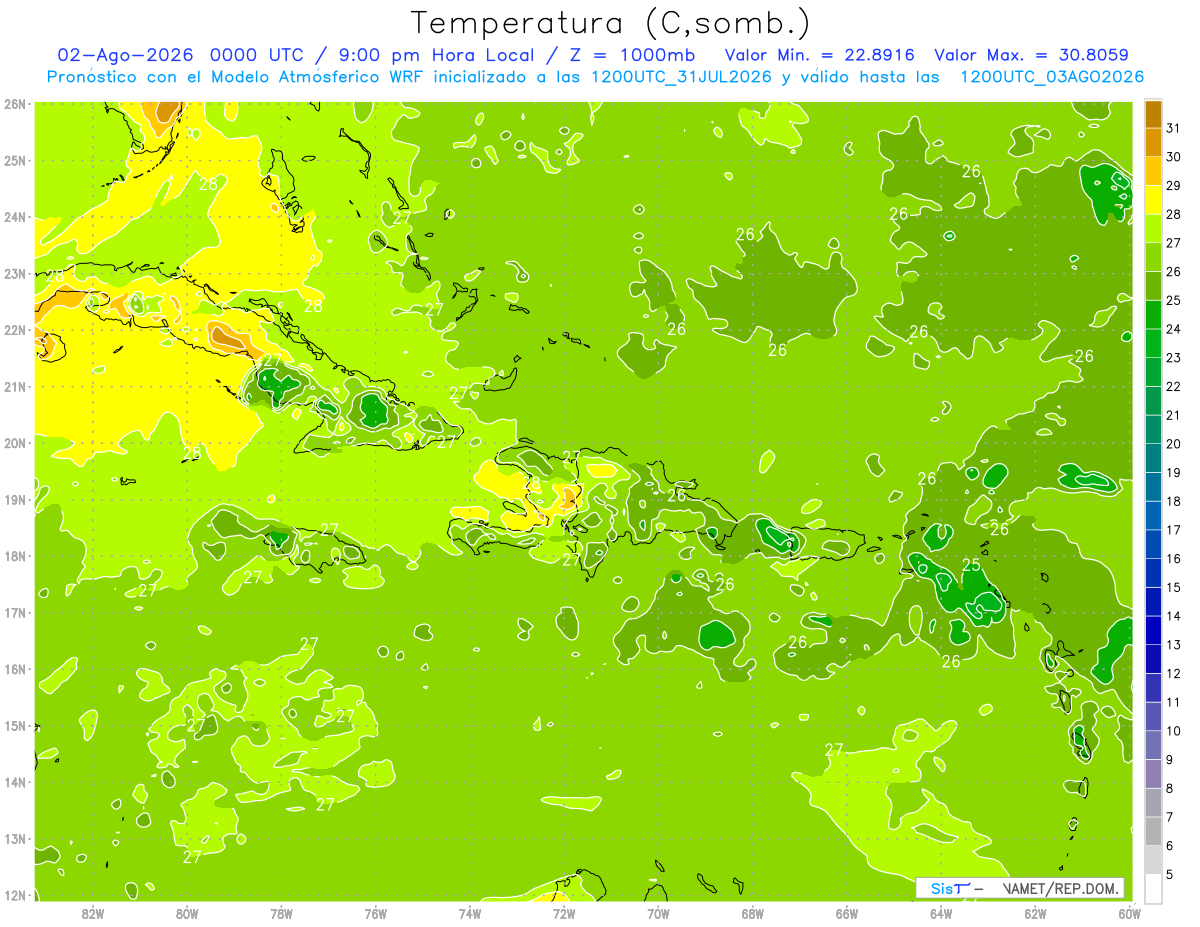Click the 21N latitude axis label
1200x927 pixels.
(15, 387)
